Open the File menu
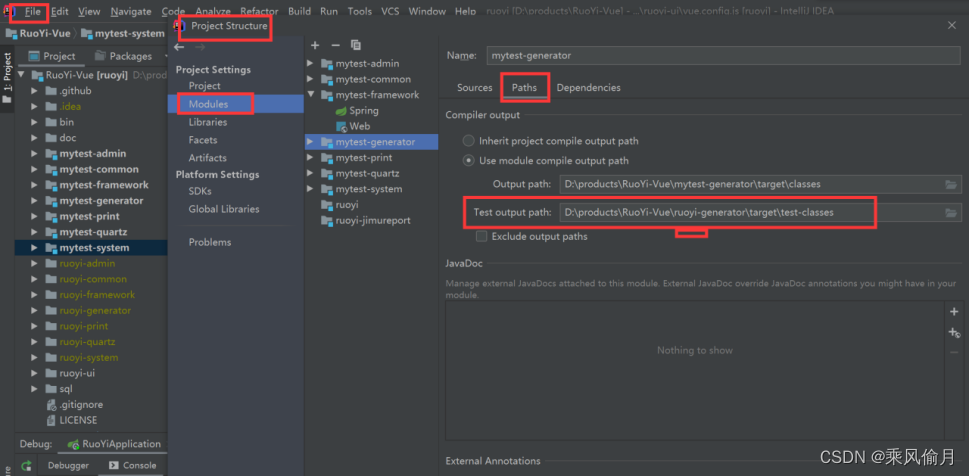The height and width of the screenshot is (476, 969). tap(33, 12)
